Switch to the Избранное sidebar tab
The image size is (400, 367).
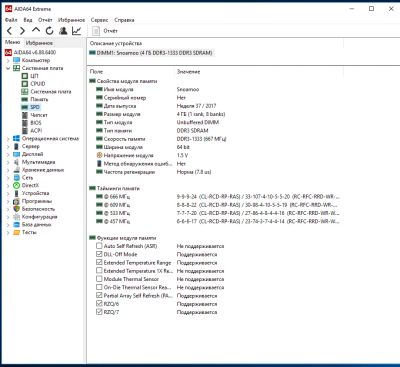(39, 43)
